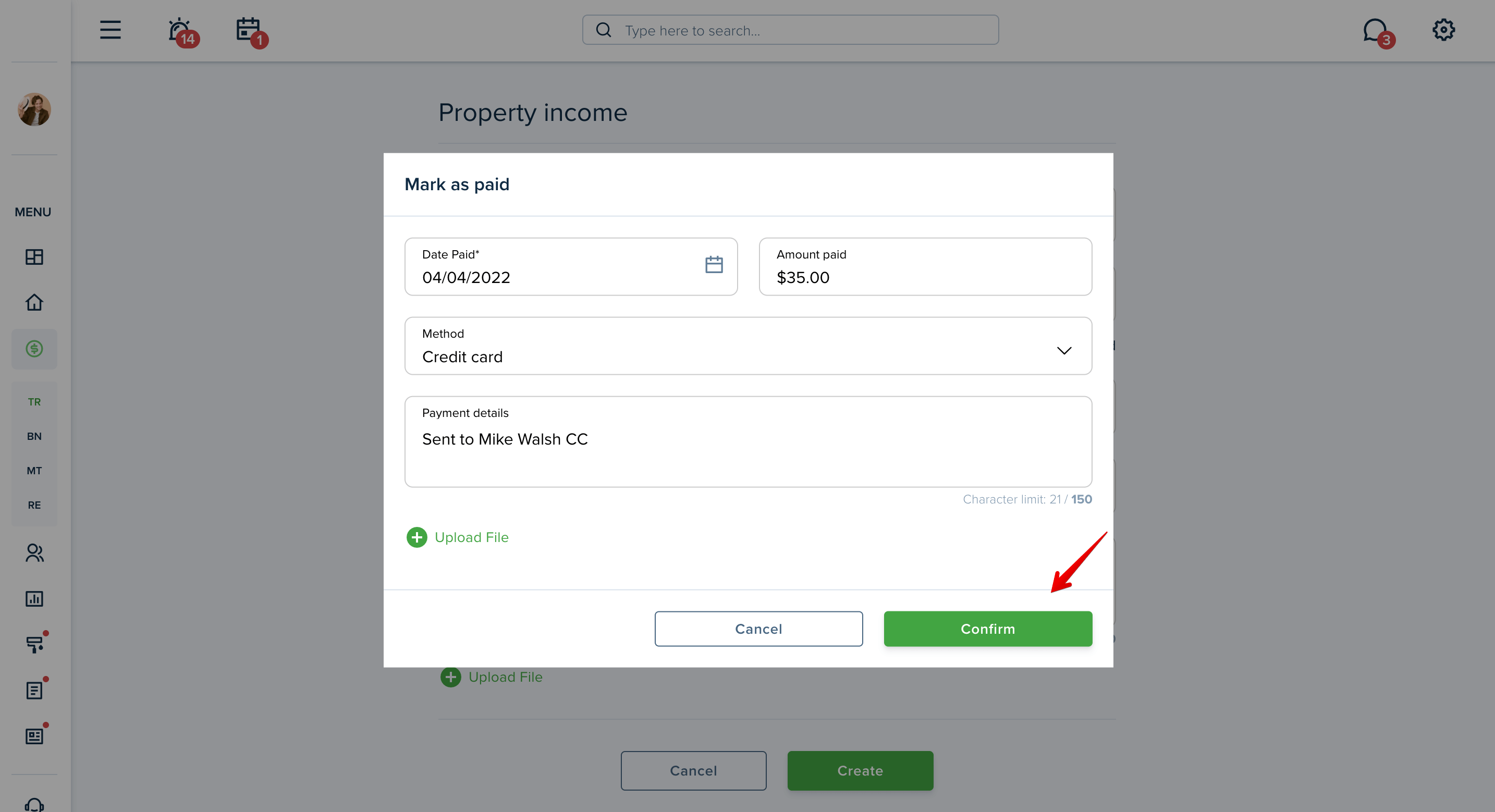Cancel the Mark as paid dialog
1495x812 pixels.
758,629
